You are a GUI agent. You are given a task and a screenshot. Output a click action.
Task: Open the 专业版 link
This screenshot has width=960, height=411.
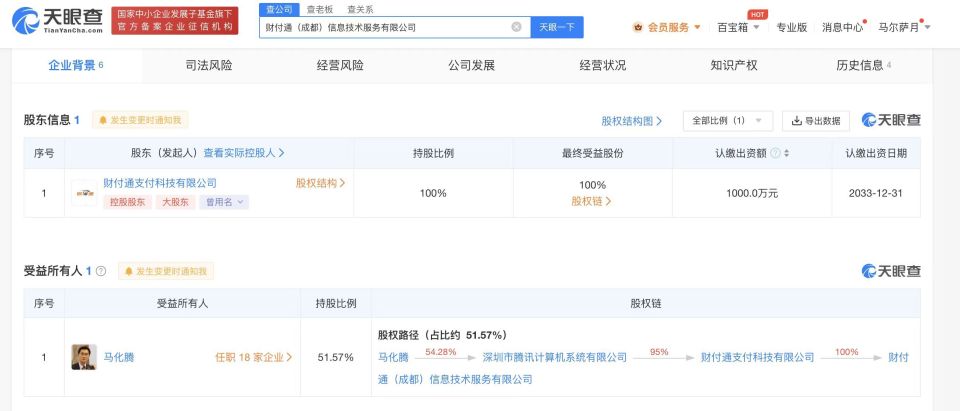pyautogui.click(x=792, y=27)
